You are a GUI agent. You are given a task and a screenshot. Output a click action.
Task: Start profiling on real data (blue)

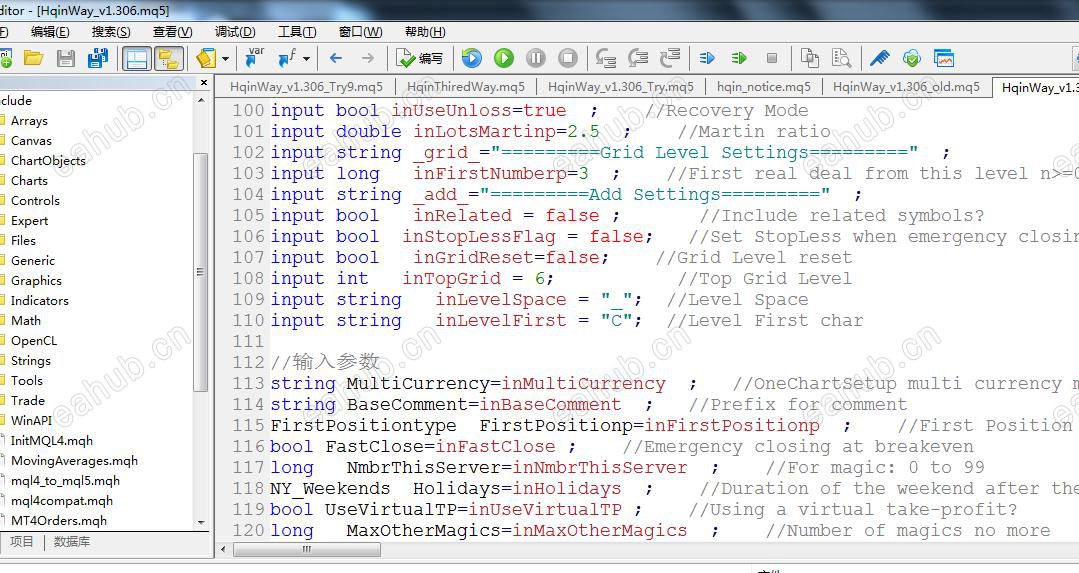[707, 58]
